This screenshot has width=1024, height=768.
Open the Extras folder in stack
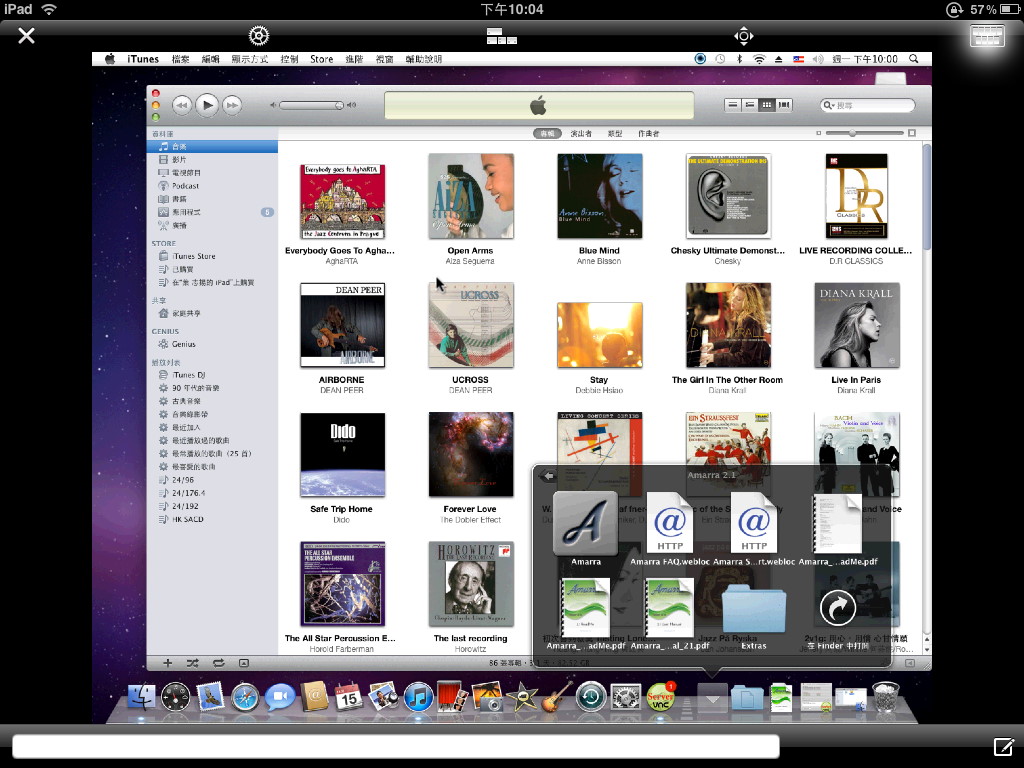pos(753,610)
